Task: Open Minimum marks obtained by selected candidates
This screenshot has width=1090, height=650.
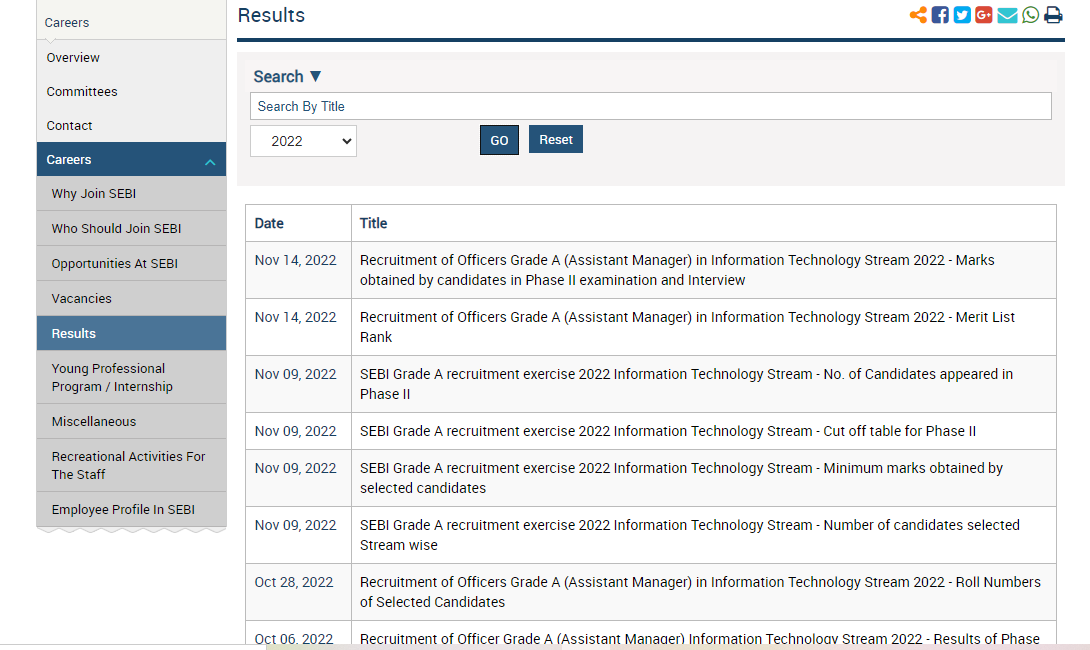Action: 681,478
